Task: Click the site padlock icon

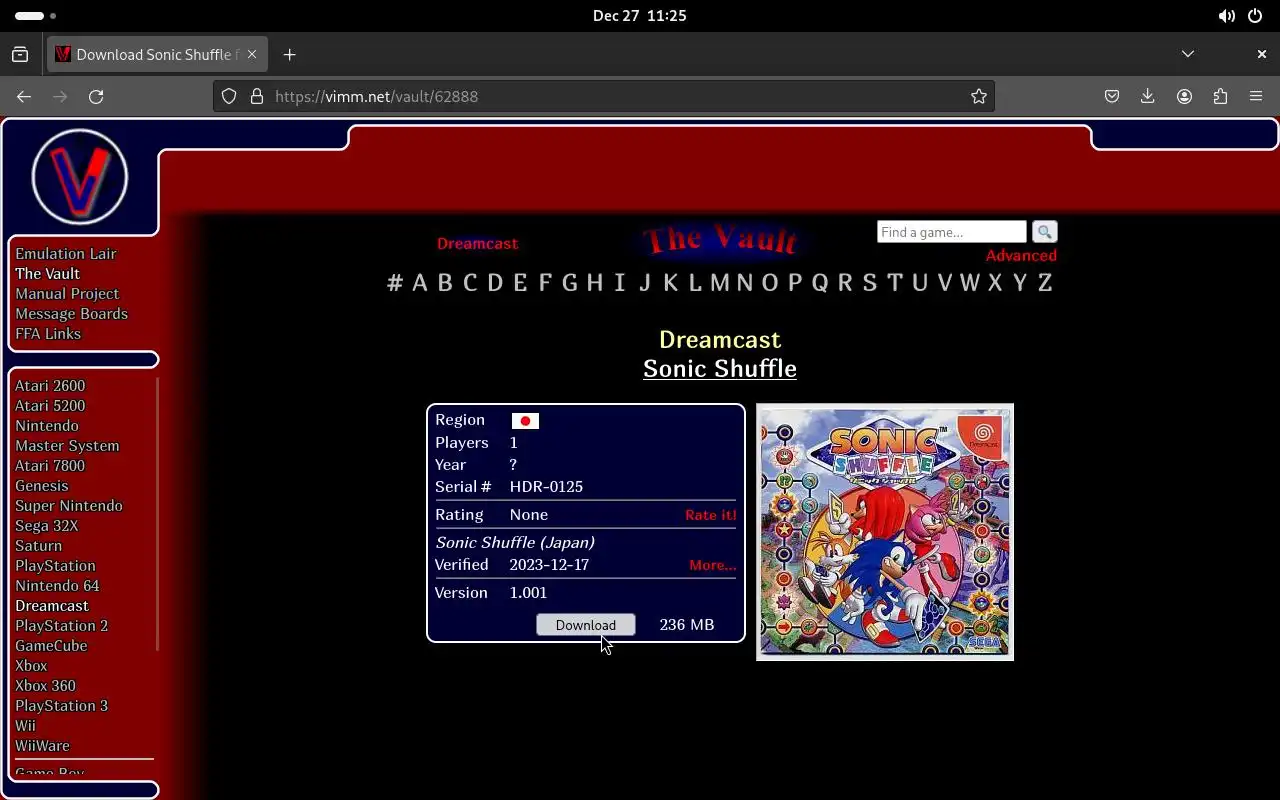Action: click(x=257, y=96)
